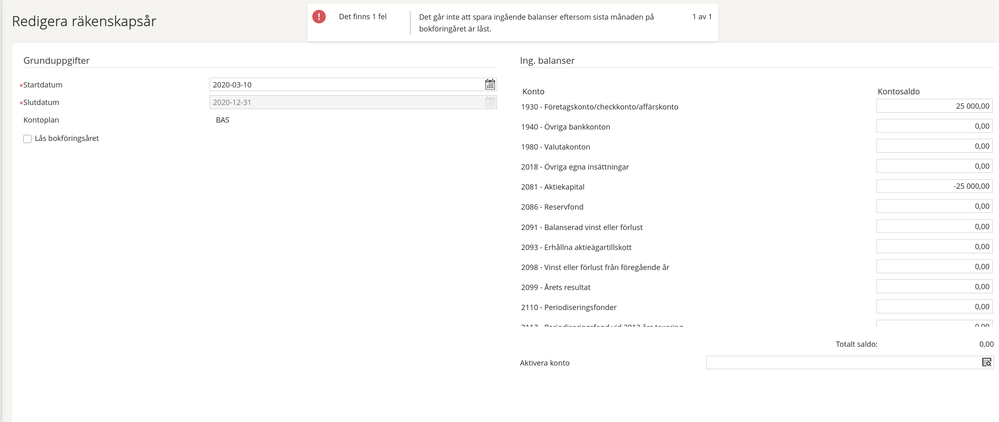Screen dimensions: 999x422
Task: Click the Kontoplan value 'BAS'
Action: 222,120
